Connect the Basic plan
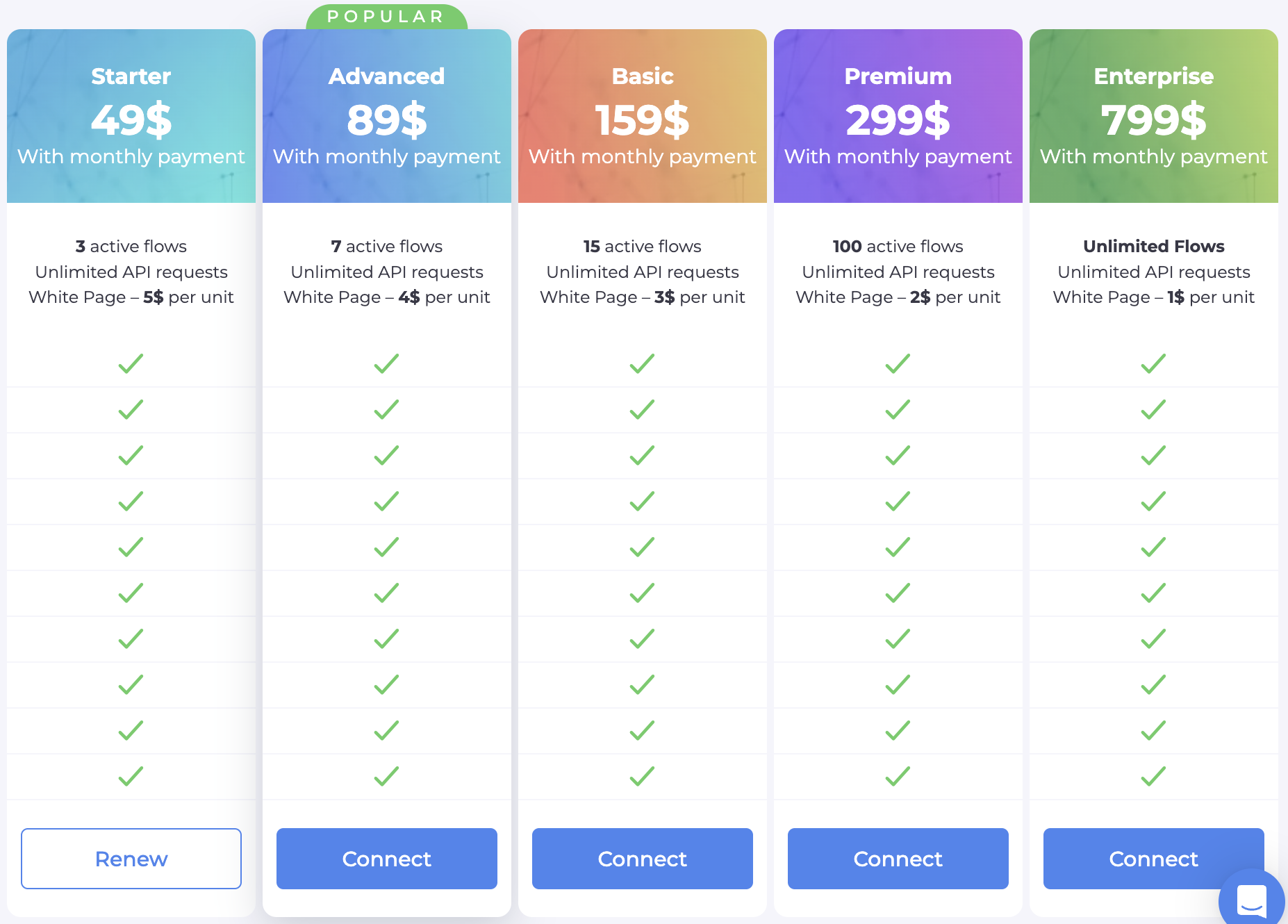 tap(643, 859)
